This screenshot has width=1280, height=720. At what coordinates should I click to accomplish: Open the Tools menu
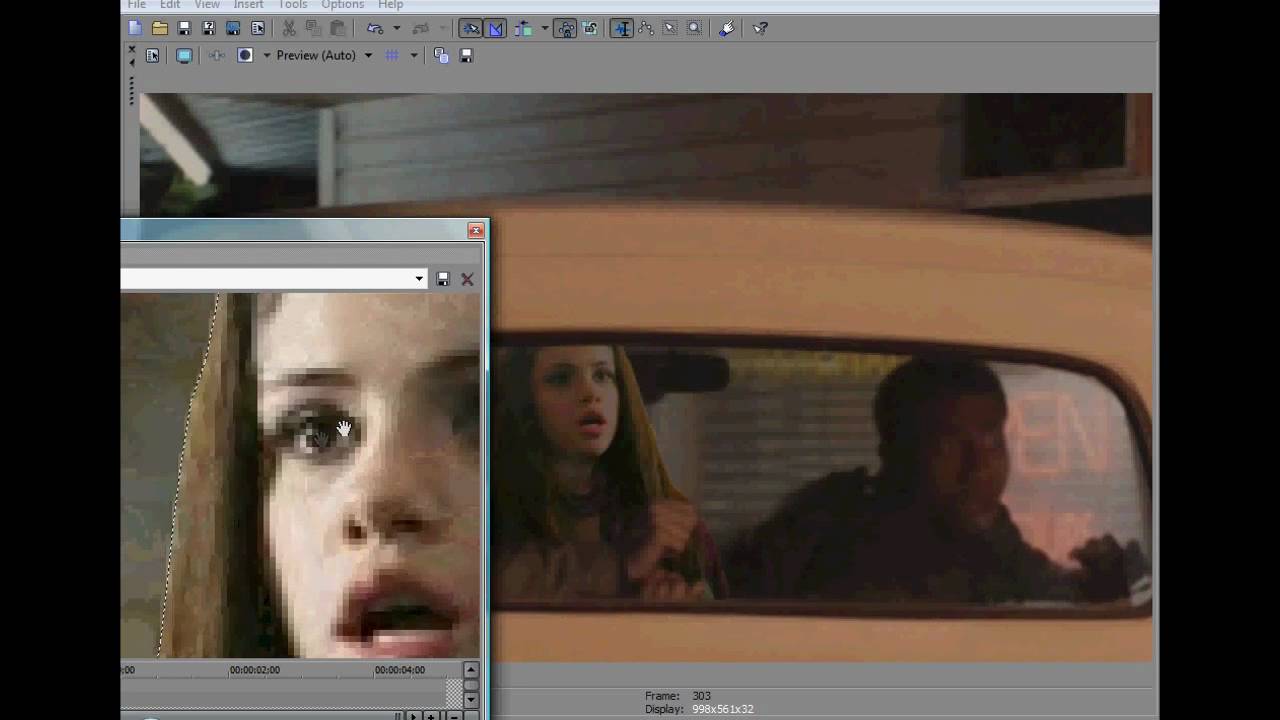click(x=292, y=5)
